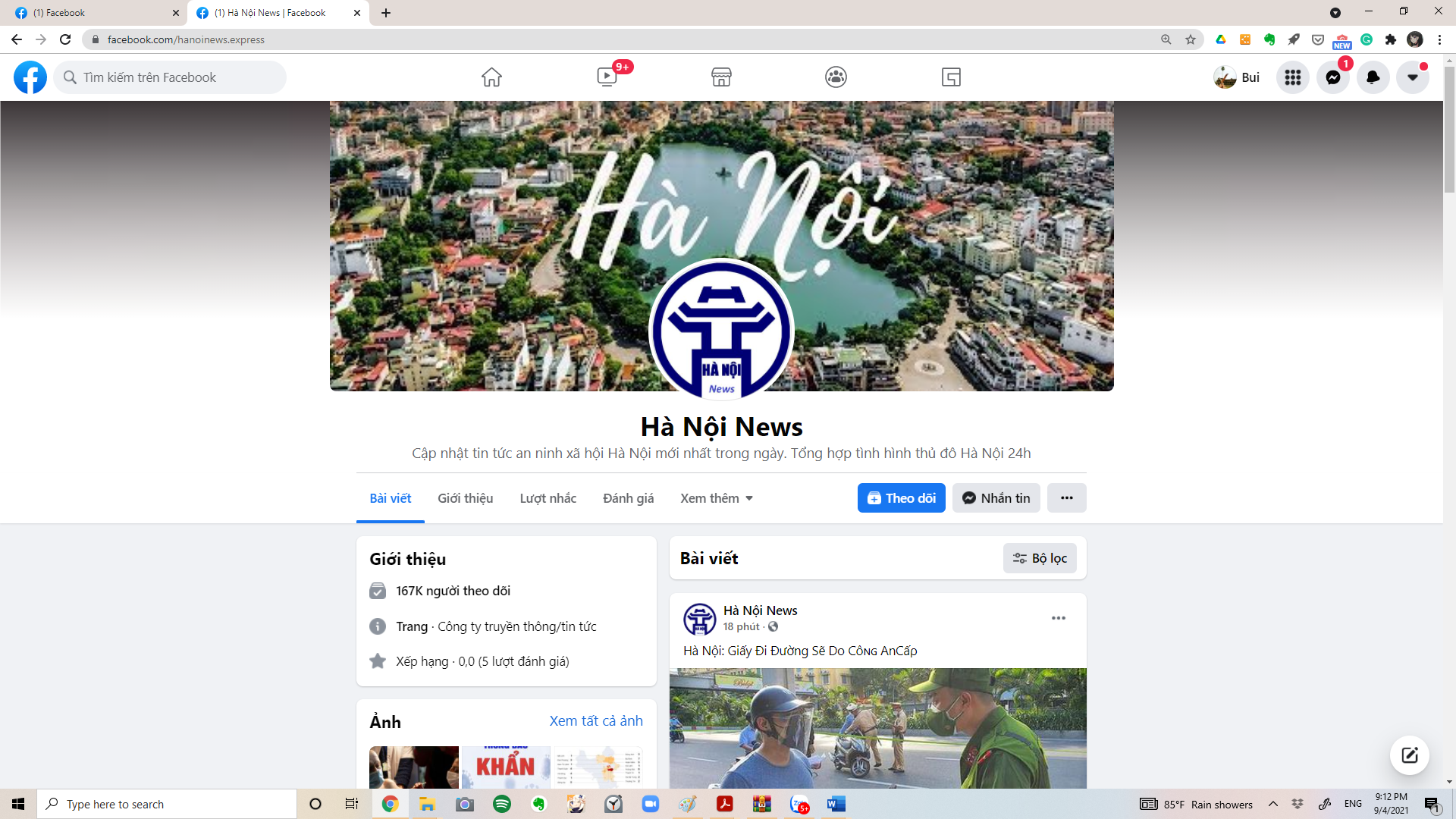This screenshot has width=1456, height=819.
Task: Click the zoom magnifier icon in address bar
Action: click(1166, 39)
